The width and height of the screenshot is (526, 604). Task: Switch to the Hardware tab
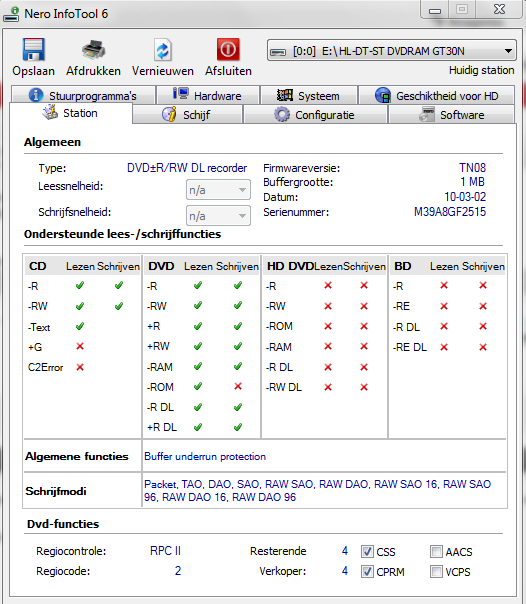[208, 95]
